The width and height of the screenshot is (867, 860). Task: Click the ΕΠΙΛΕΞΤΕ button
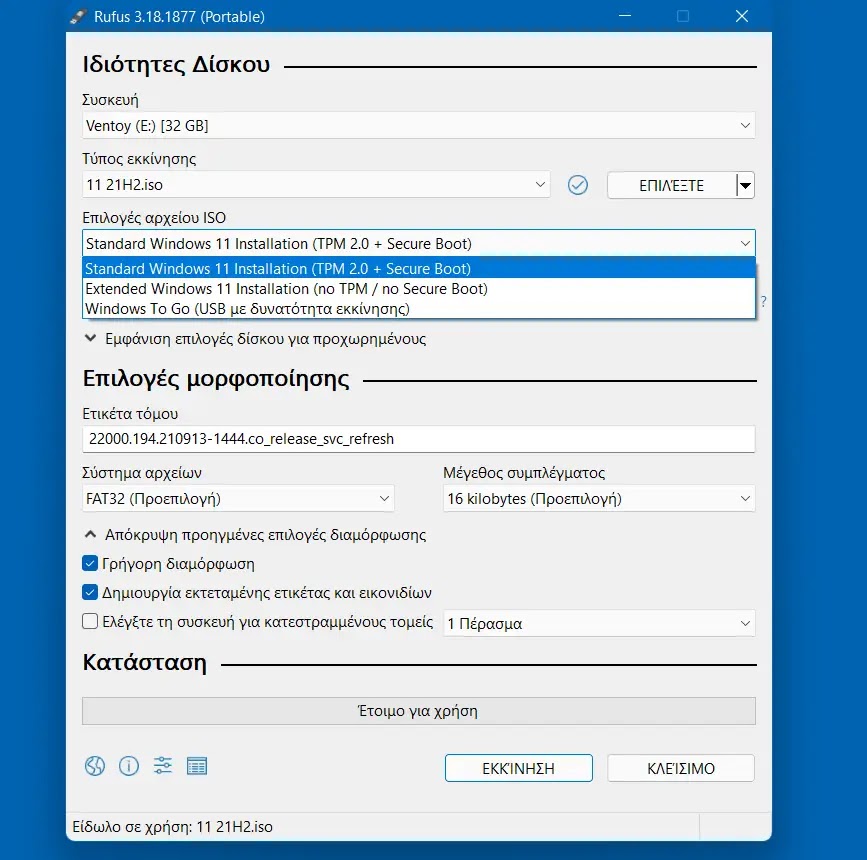(x=672, y=185)
